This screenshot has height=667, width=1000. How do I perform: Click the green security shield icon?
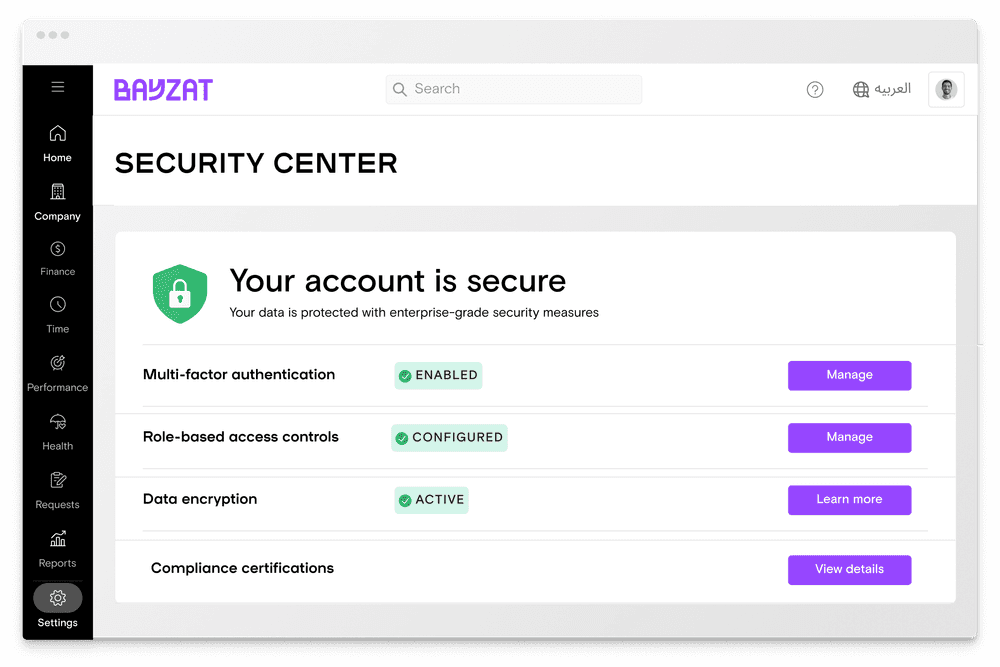tap(180, 294)
